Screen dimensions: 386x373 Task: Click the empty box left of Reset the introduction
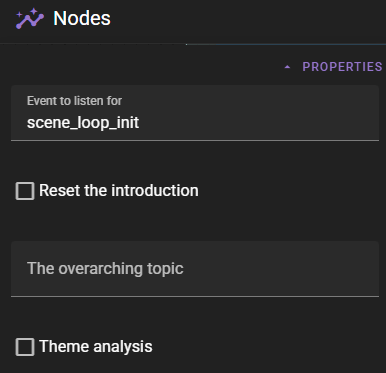(x=25, y=191)
